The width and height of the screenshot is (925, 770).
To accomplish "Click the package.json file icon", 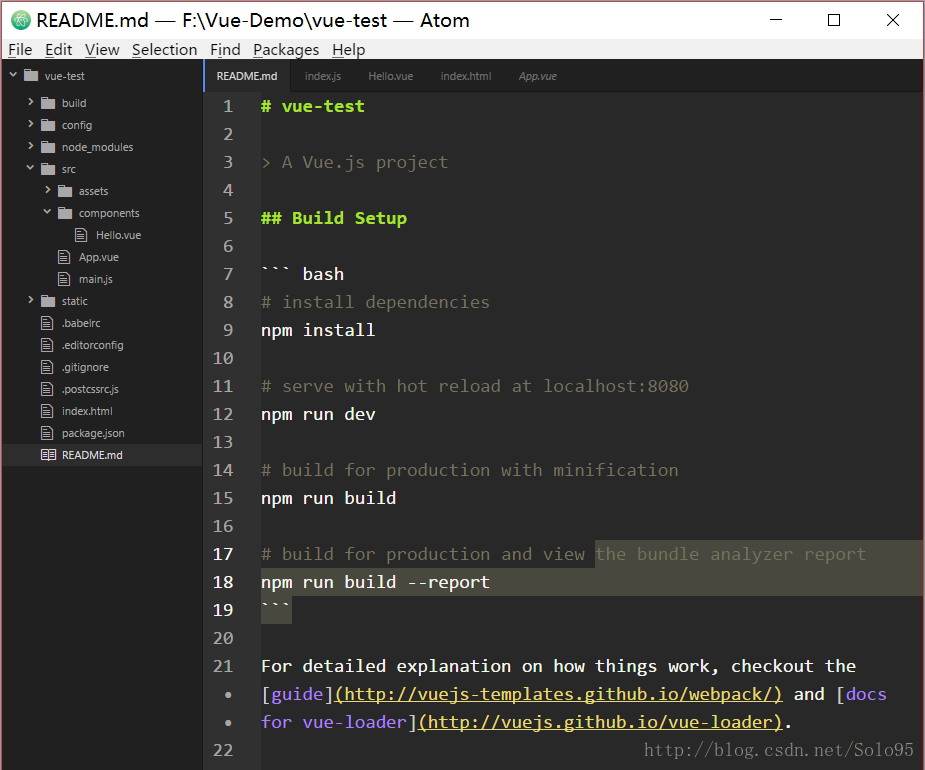I will click(x=47, y=433).
